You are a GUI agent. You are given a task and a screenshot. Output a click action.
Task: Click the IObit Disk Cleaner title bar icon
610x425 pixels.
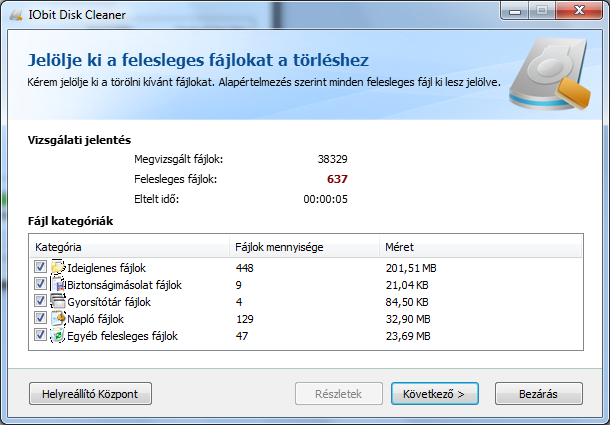16,15
